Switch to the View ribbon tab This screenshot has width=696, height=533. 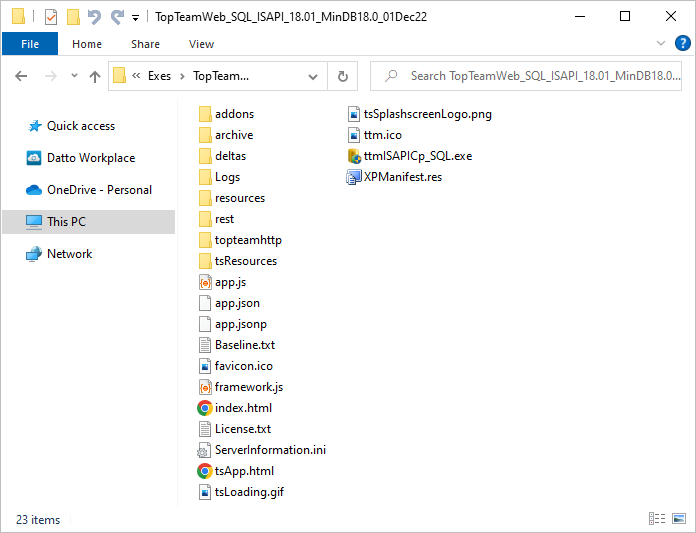pyautogui.click(x=201, y=44)
